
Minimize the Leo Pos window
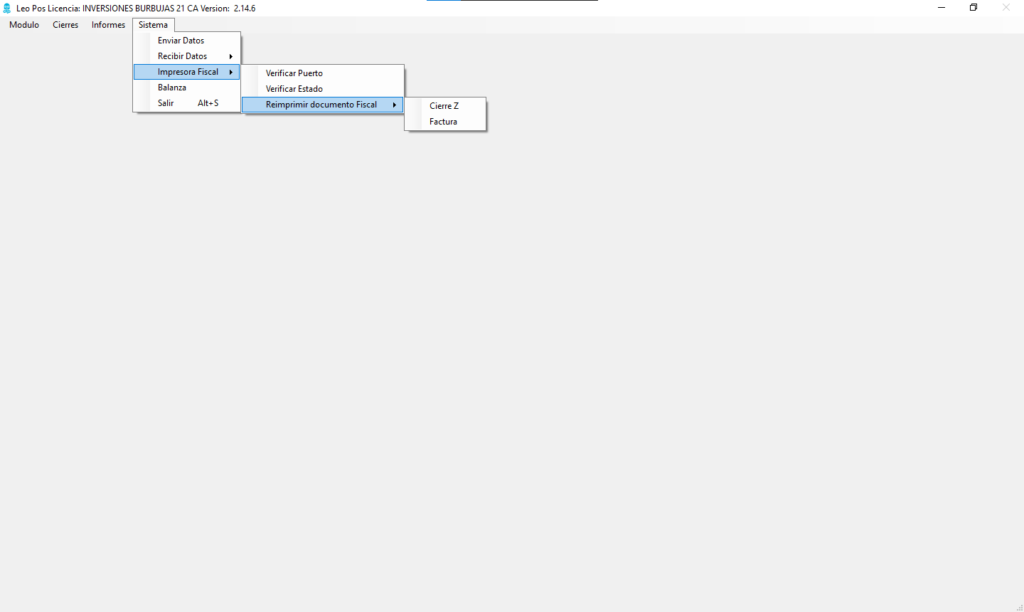[942, 8]
